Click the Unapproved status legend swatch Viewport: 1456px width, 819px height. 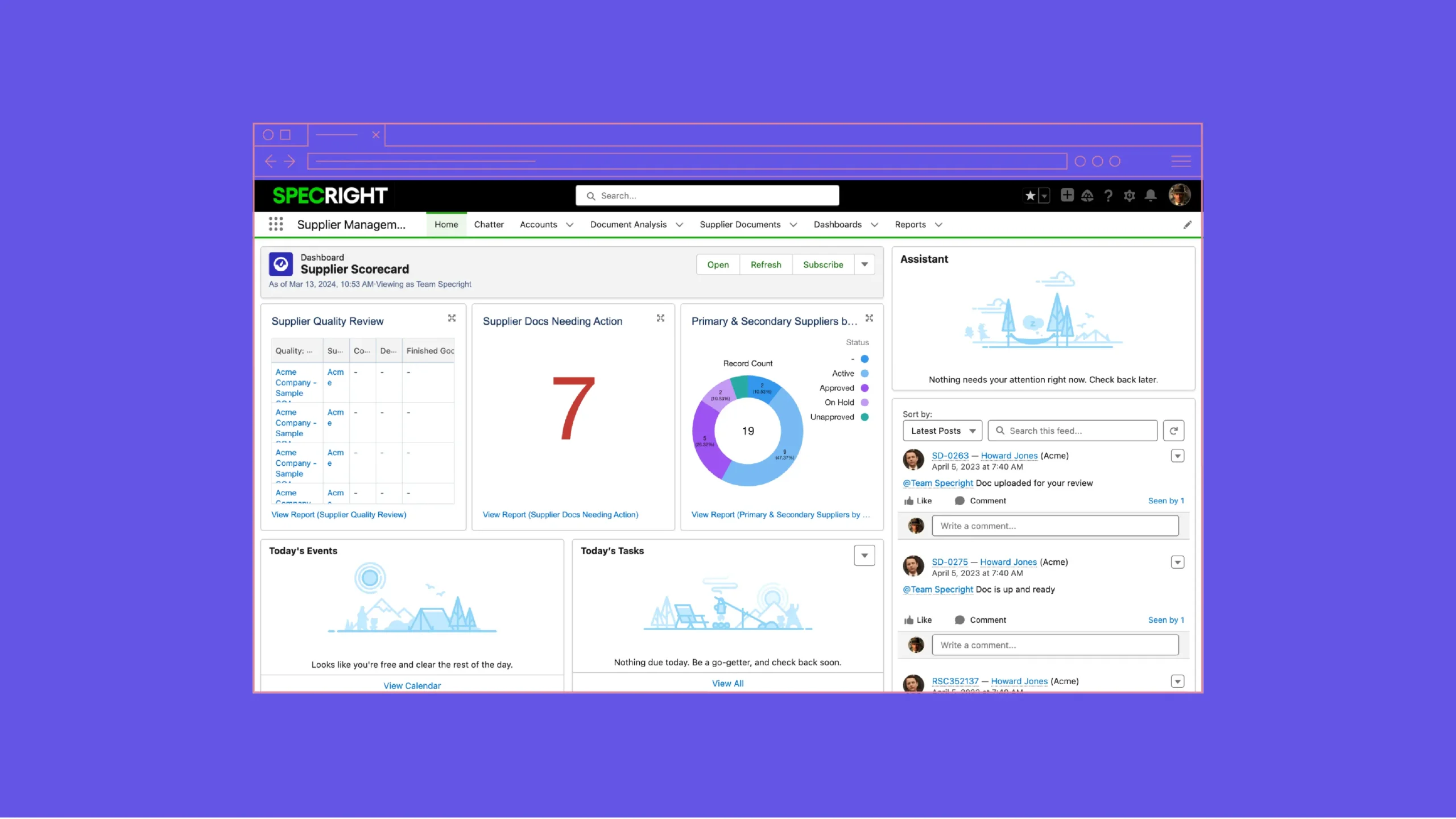coord(865,417)
